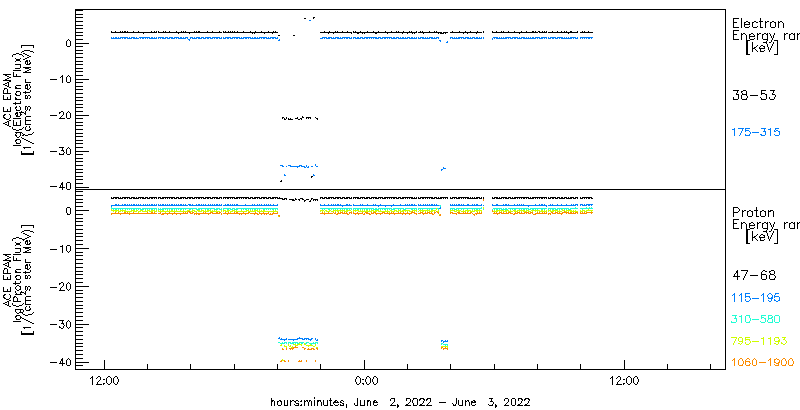Click the 38-53 electron energy legend label

(x=754, y=95)
